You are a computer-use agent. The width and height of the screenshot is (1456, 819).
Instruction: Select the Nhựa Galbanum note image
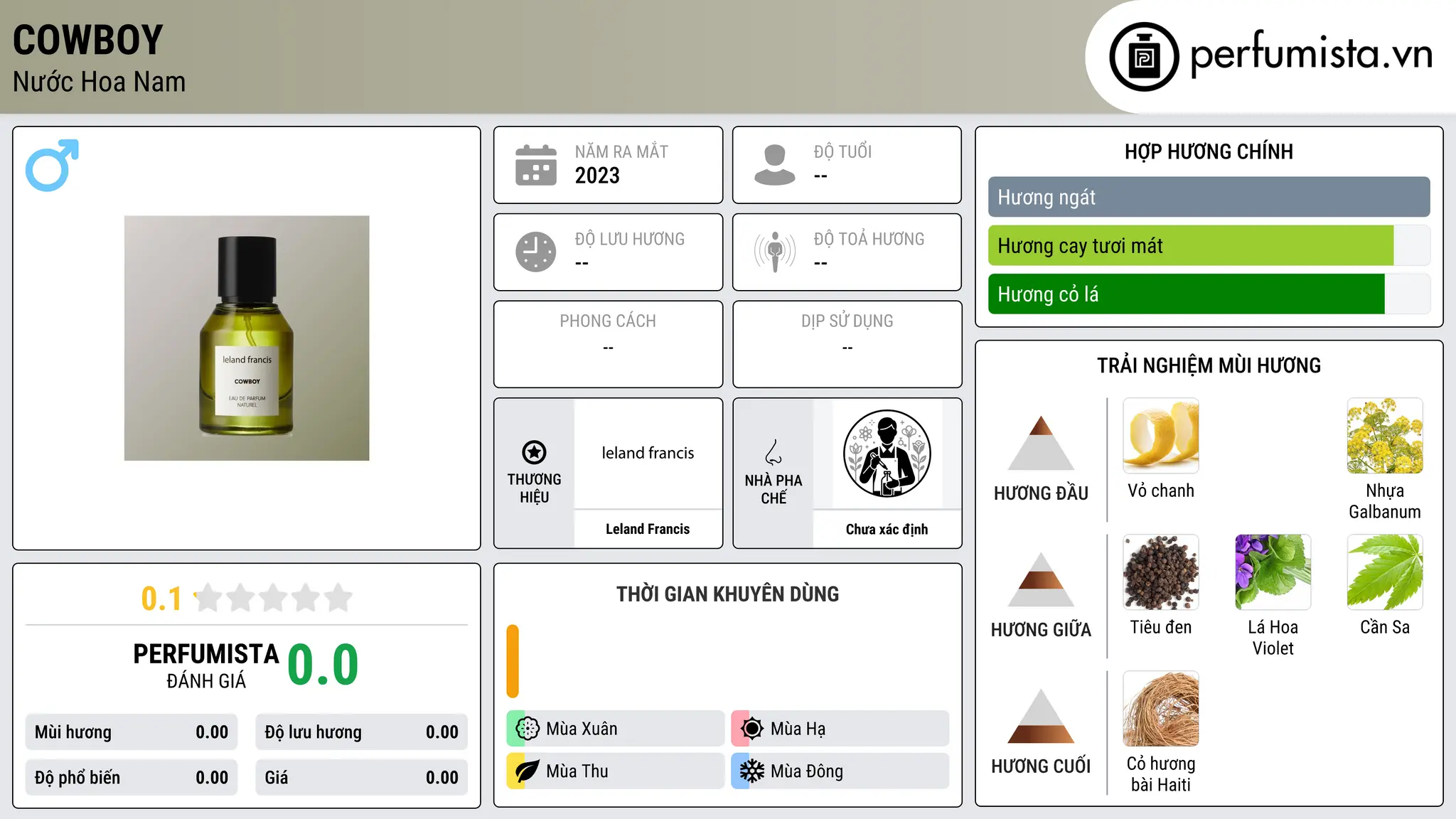1385,436
